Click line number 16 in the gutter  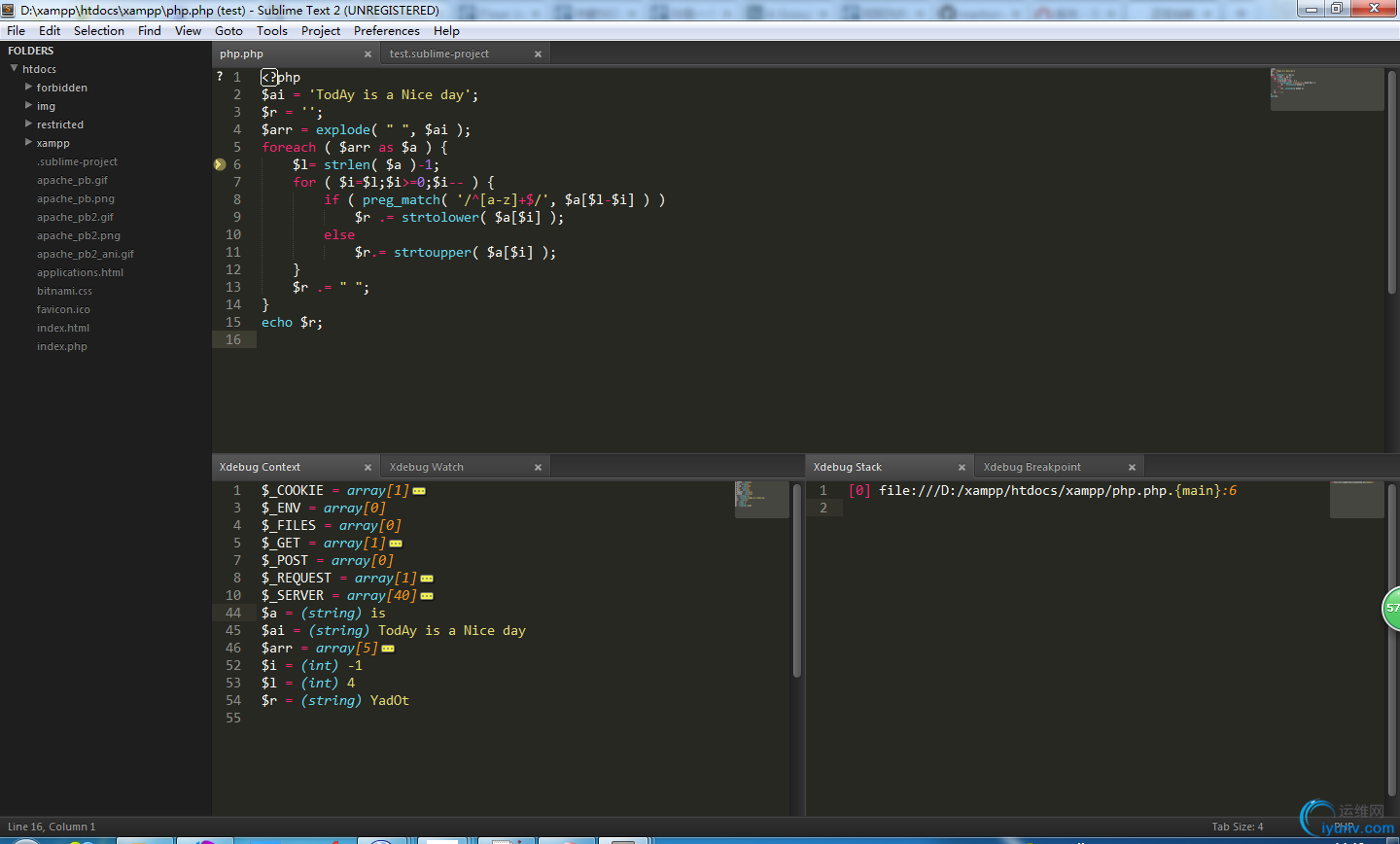pos(233,339)
